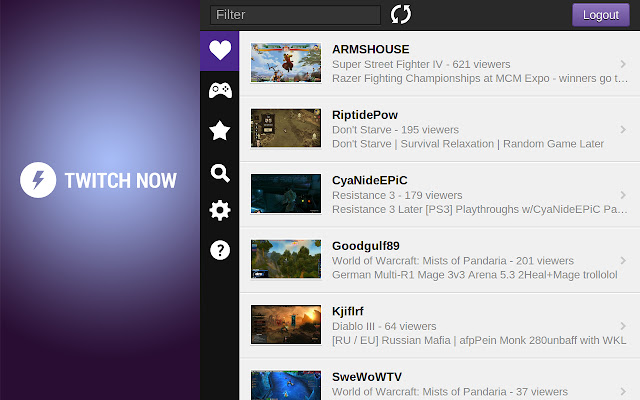Expand the Goodgulf89 stream chevron
The width and height of the screenshot is (640, 400).
tap(623, 260)
